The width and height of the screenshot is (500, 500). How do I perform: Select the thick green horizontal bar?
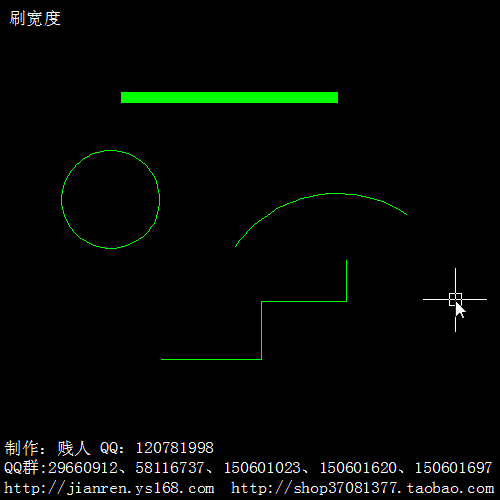[229, 97]
